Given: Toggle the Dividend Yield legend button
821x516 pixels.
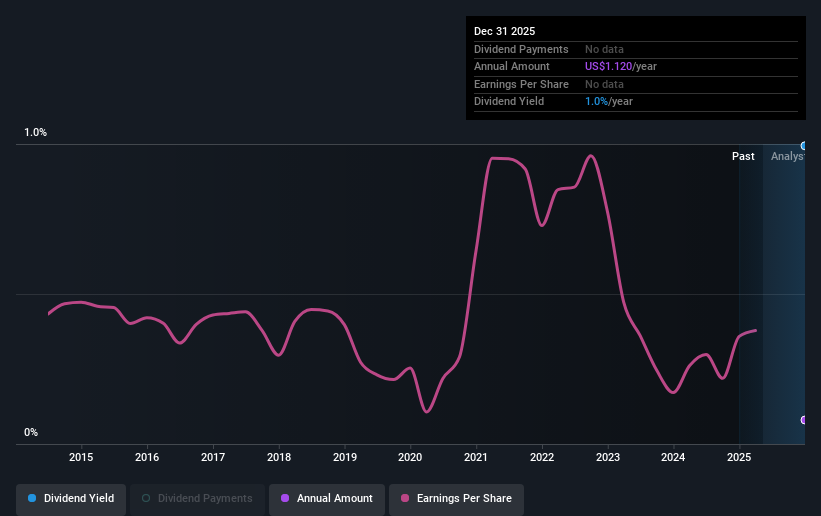Looking at the screenshot, I should tap(71, 498).
